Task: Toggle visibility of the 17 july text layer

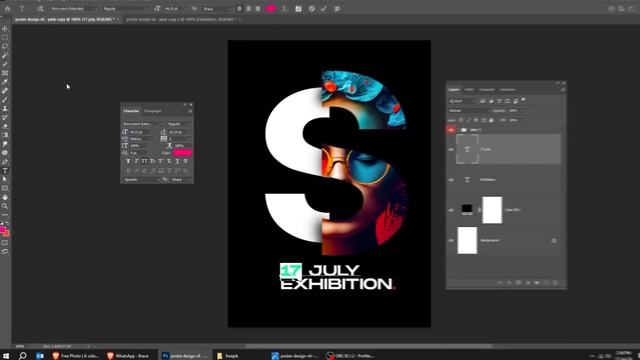Action: (x=451, y=149)
